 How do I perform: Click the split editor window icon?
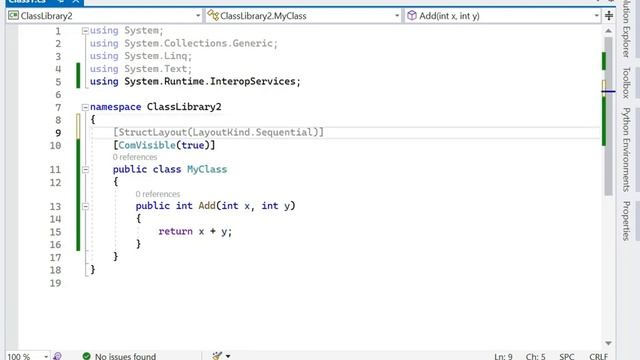click(609, 16)
